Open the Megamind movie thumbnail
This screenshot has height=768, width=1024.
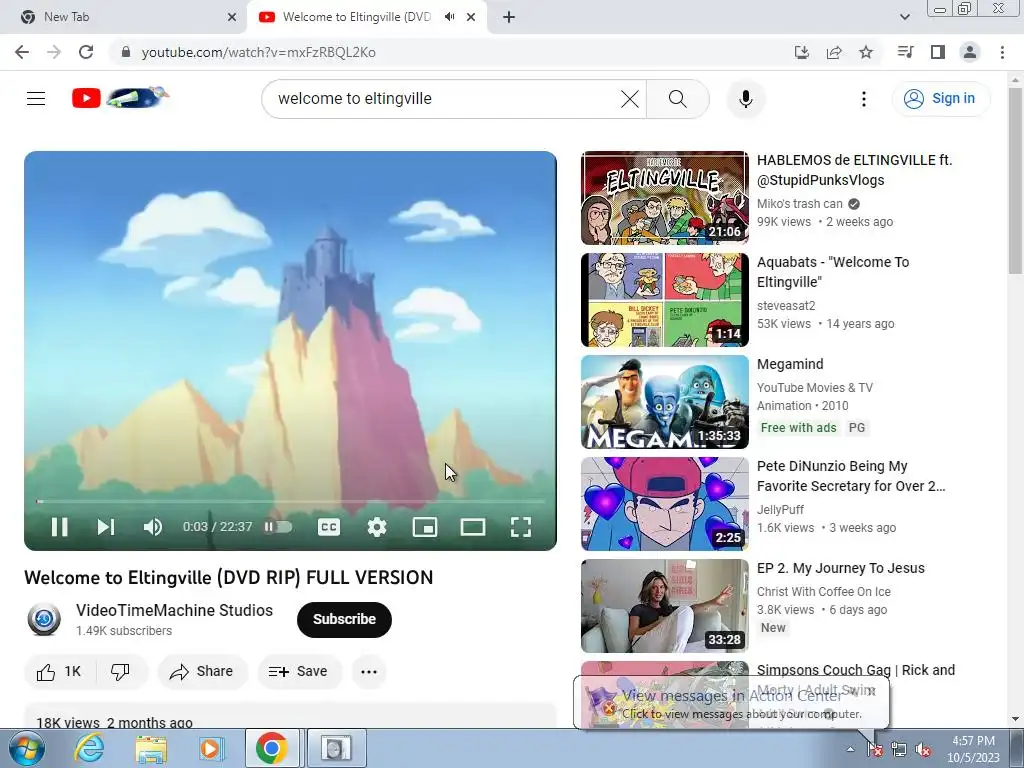pos(665,402)
